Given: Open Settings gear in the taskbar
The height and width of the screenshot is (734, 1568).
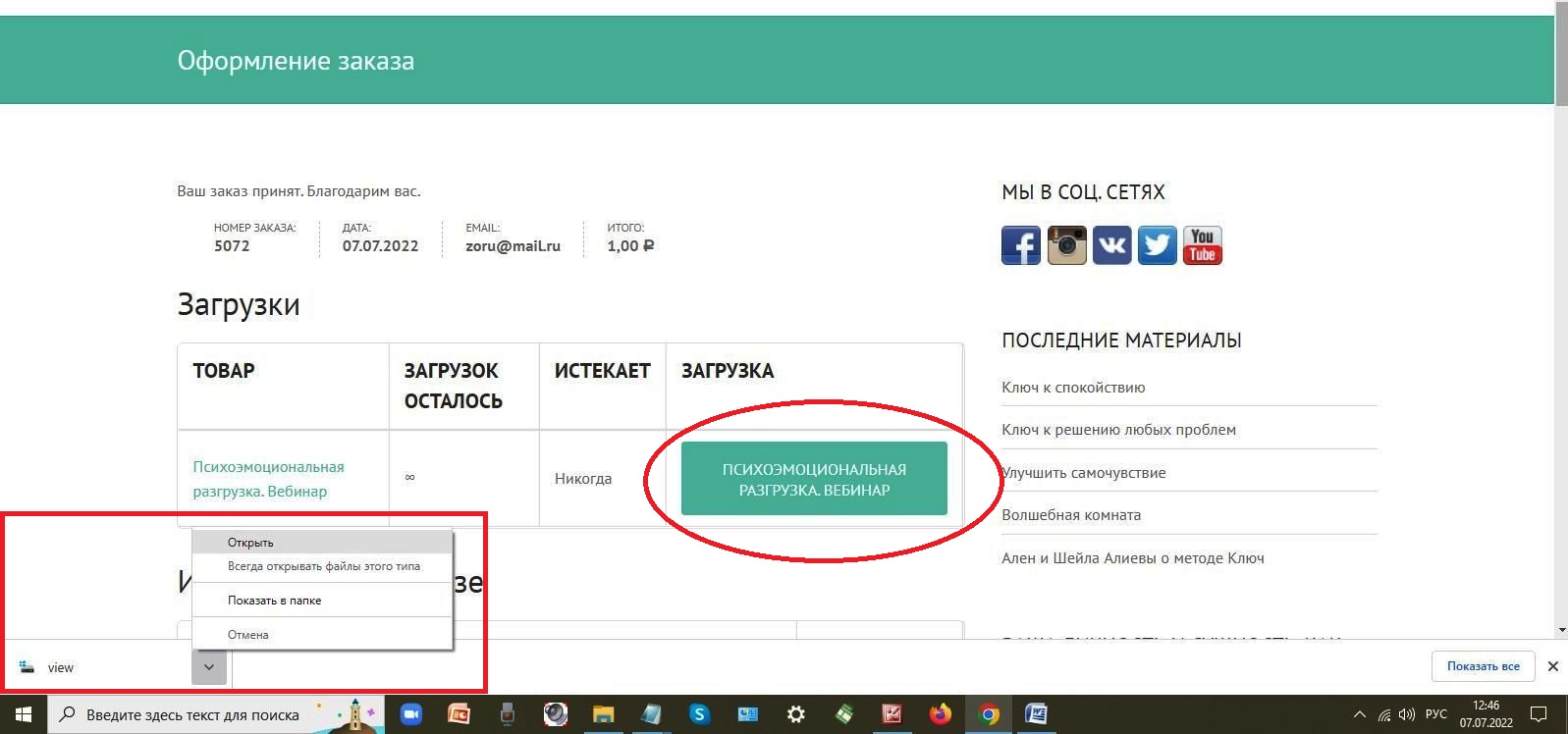Looking at the screenshot, I should point(795,714).
